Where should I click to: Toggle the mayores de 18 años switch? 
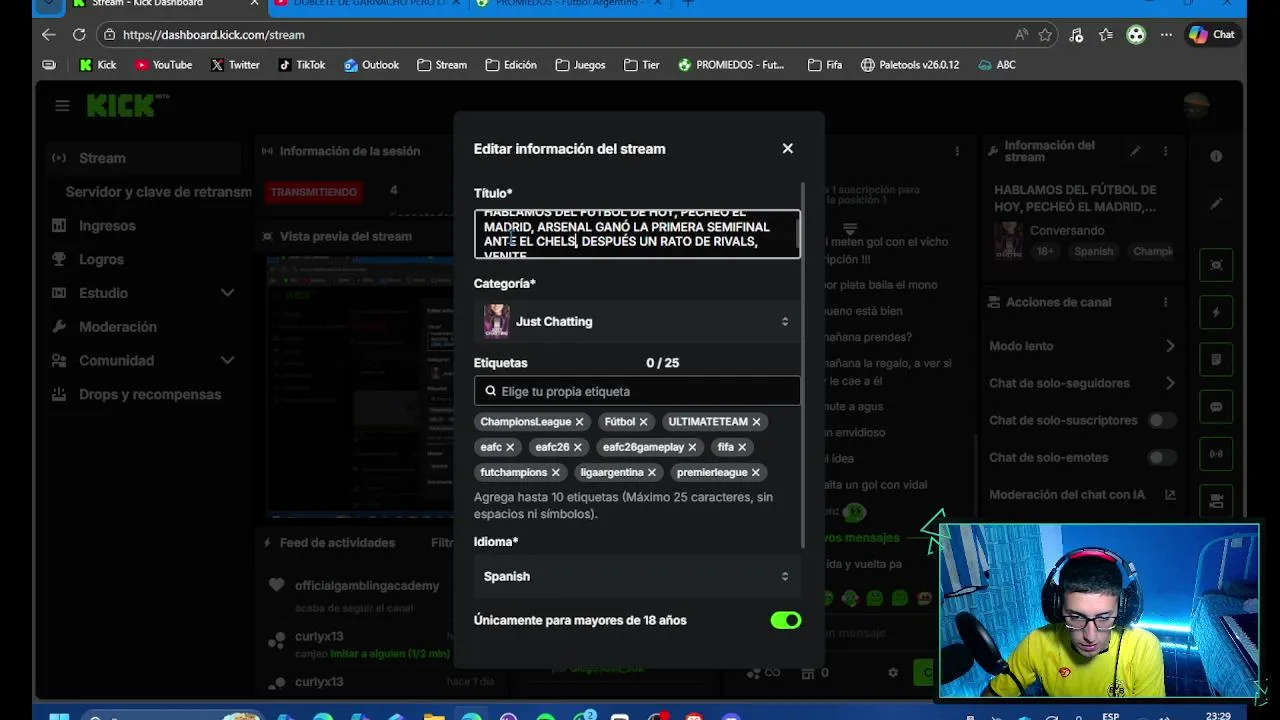tap(786, 620)
